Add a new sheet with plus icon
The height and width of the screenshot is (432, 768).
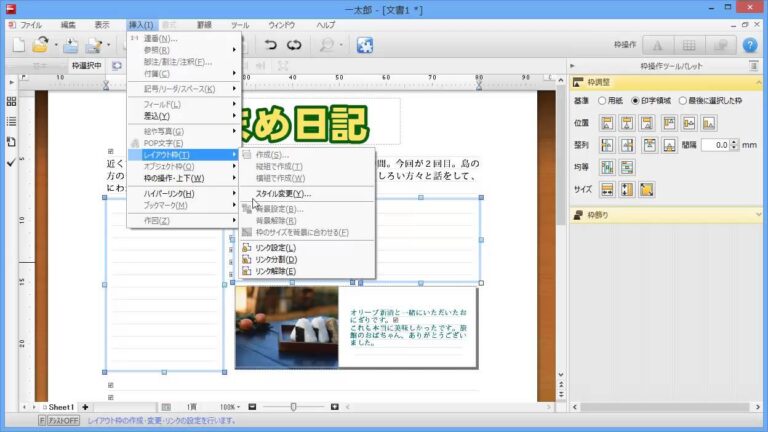85,407
